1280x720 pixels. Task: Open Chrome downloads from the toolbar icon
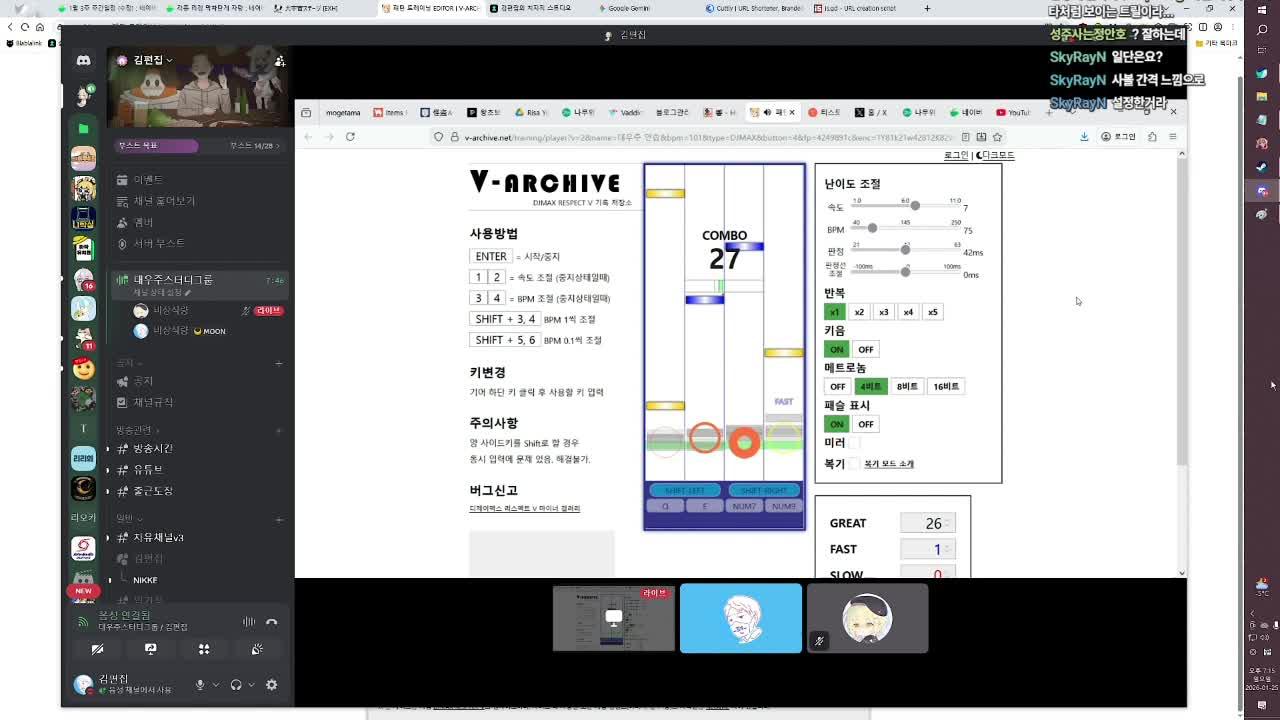(1086, 137)
